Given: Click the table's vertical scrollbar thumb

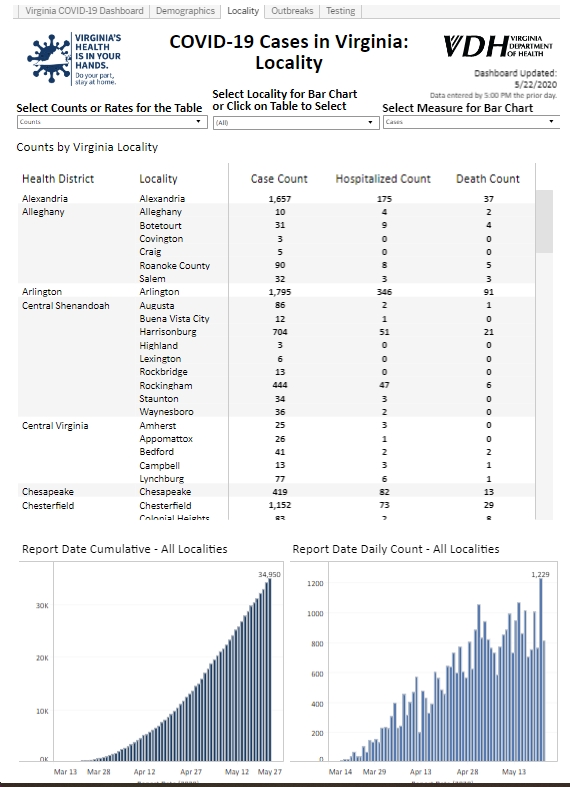Looking at the screenshot, I should coord(544,221).
